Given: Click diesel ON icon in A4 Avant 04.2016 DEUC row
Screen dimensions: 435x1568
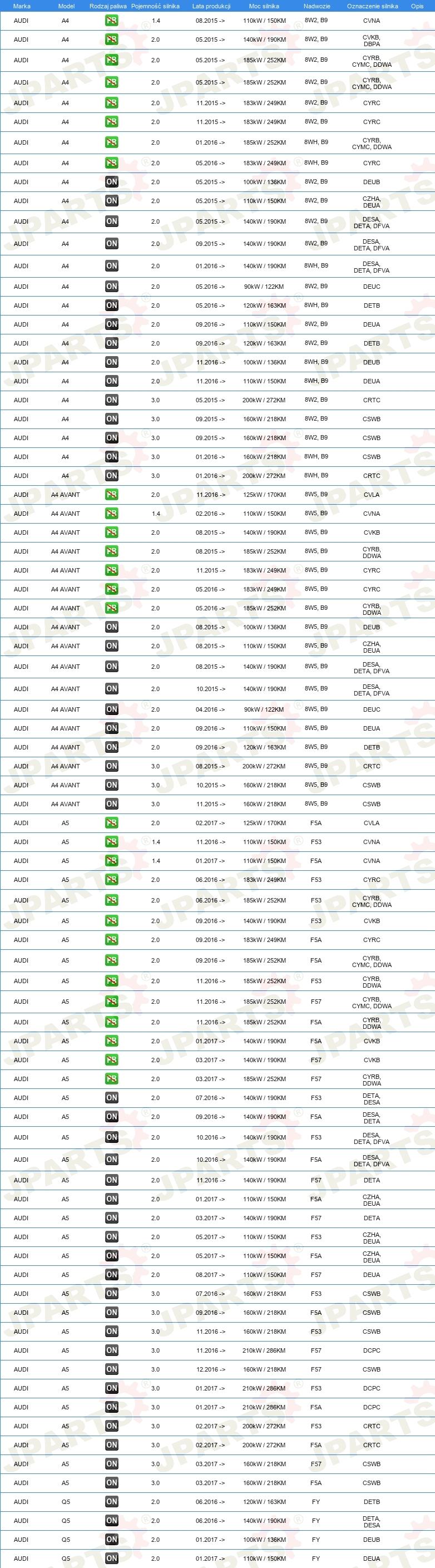Looking at the screenshot, I should [111, 710].
